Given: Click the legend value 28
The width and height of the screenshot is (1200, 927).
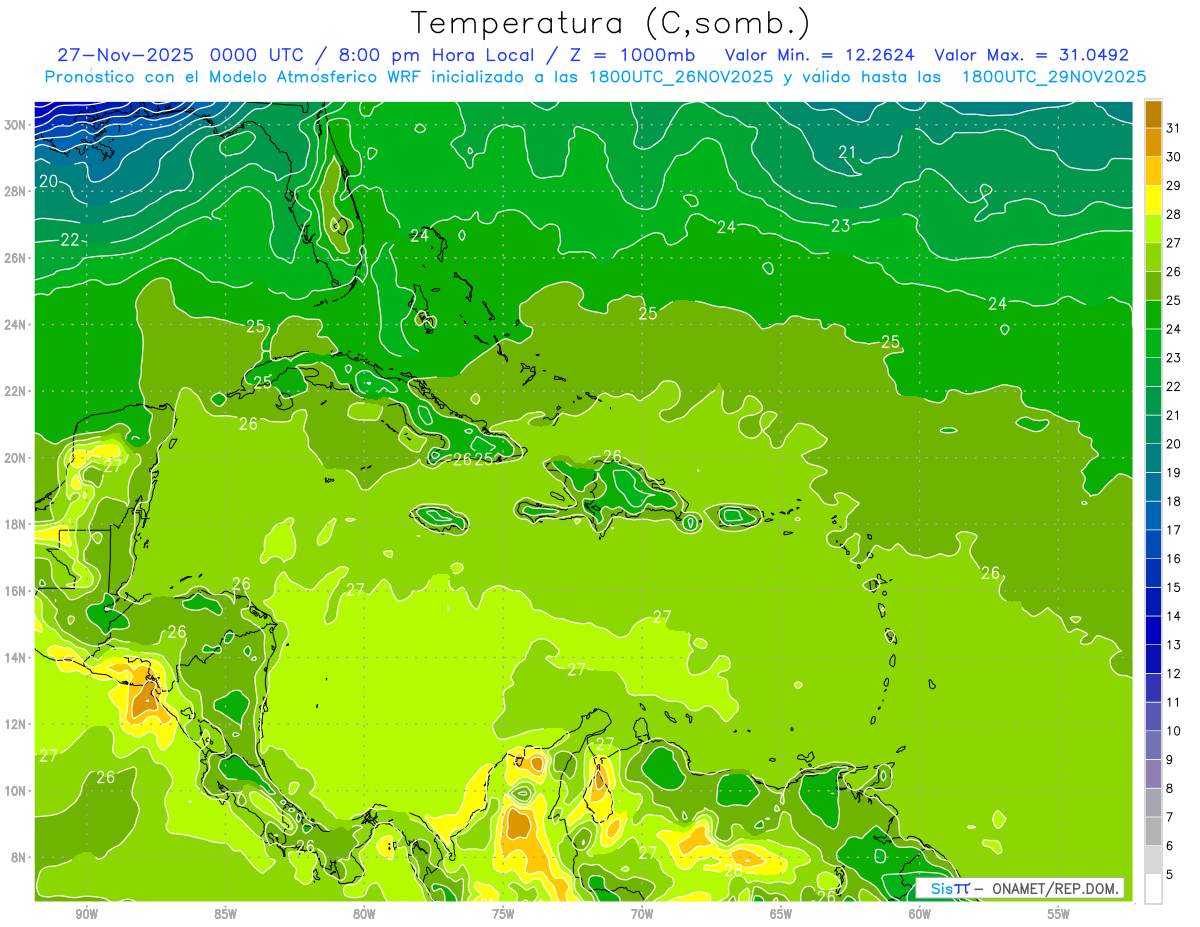Looking at the screenshot, I should 1174,213.
